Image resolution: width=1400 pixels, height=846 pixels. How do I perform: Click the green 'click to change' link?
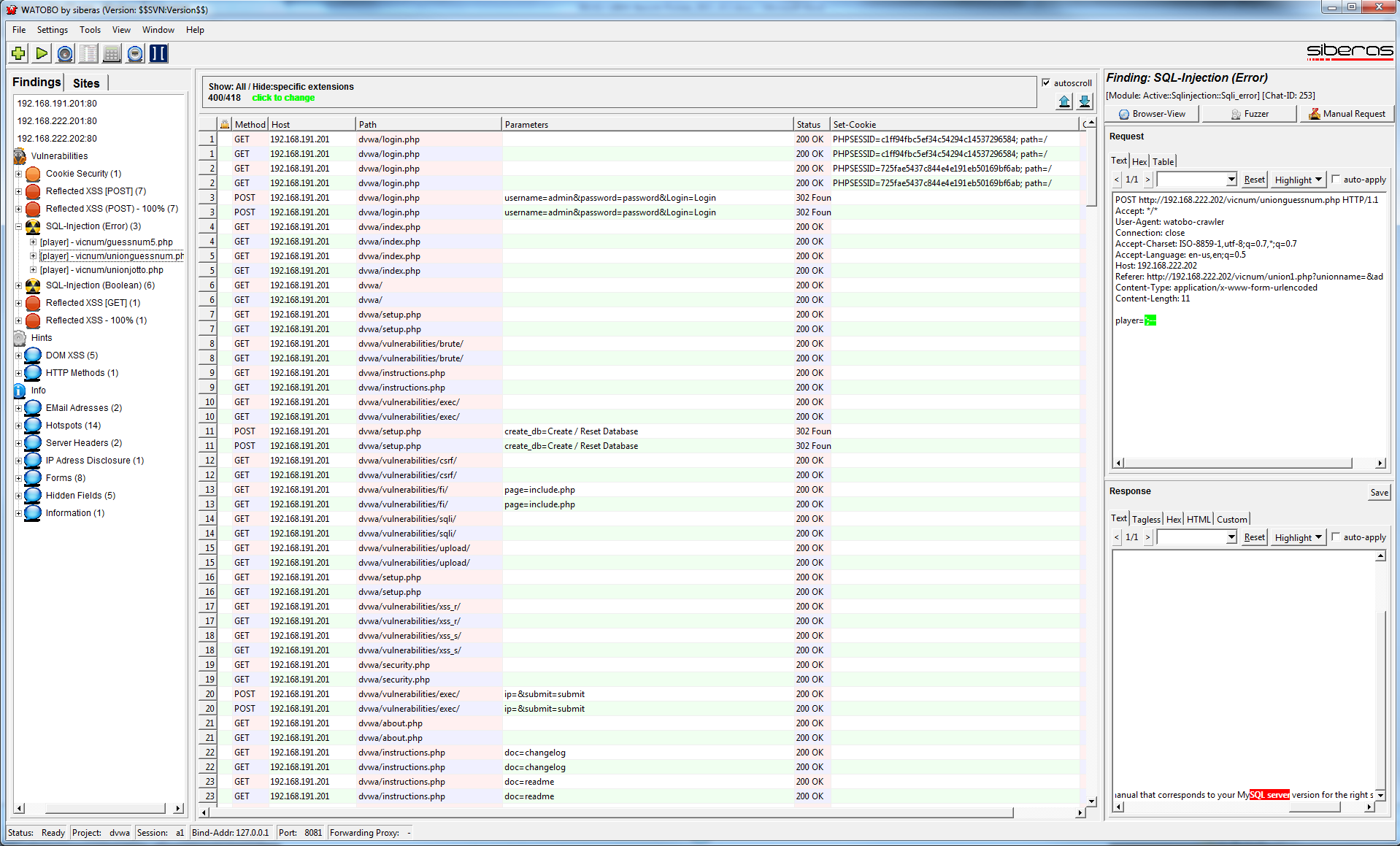click(283, 97)
